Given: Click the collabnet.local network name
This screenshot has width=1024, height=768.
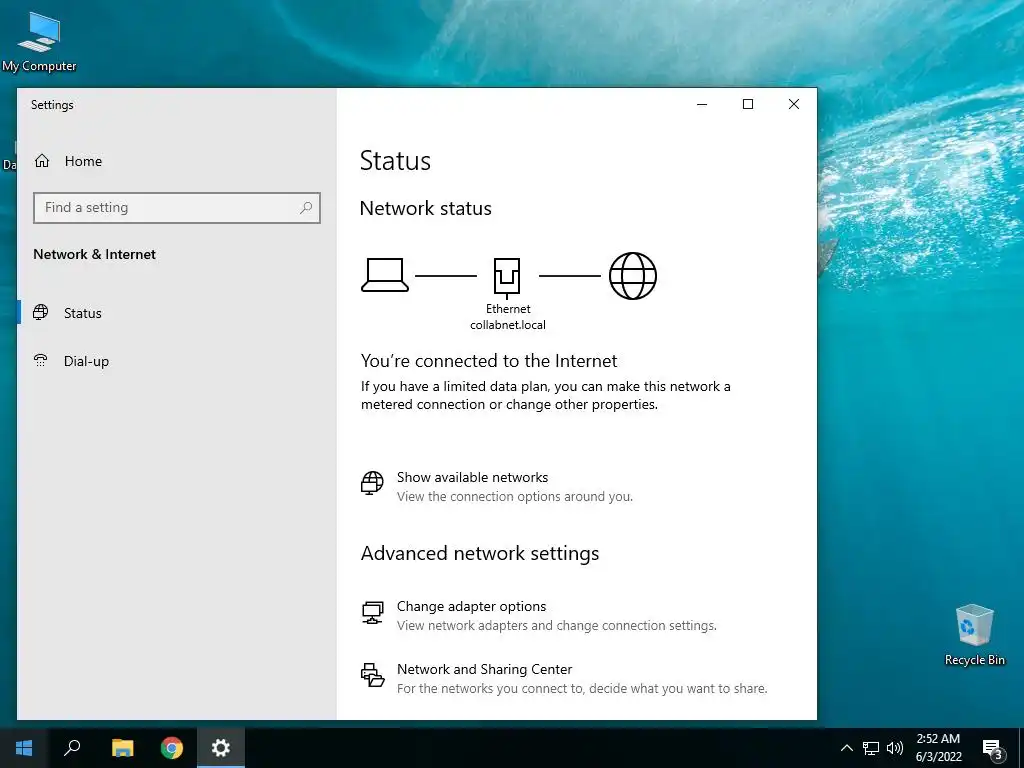Looking at the screenshot, I should 508,325.
